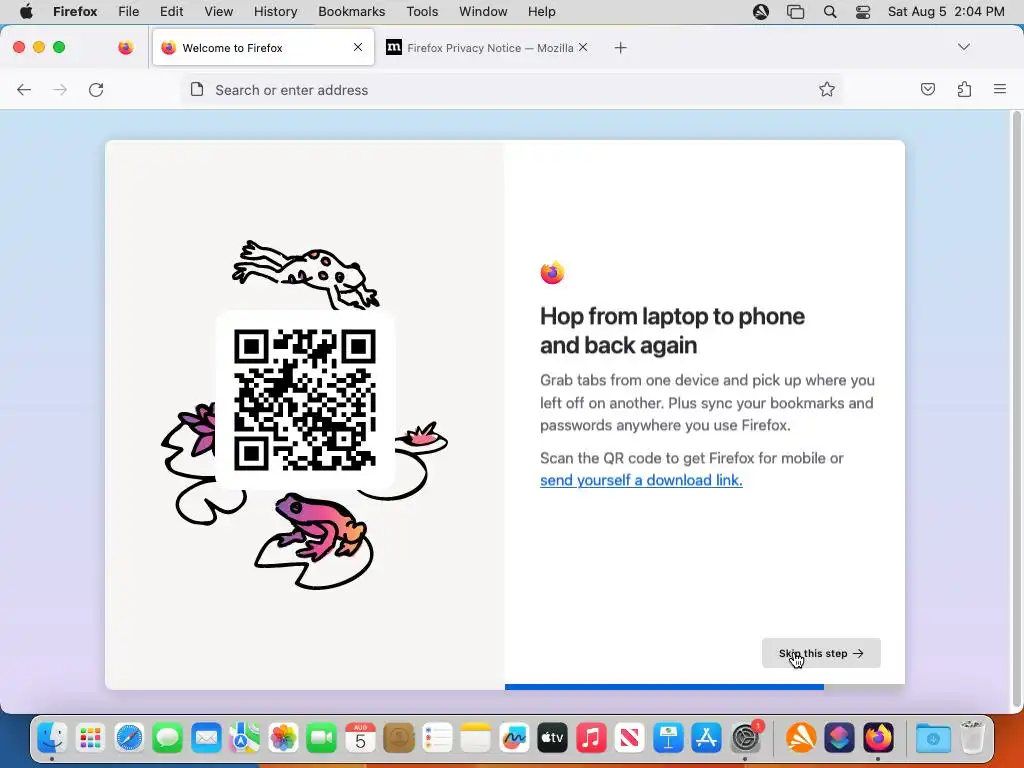
Task: Click Skip this step button
Action: pos(821,653)
